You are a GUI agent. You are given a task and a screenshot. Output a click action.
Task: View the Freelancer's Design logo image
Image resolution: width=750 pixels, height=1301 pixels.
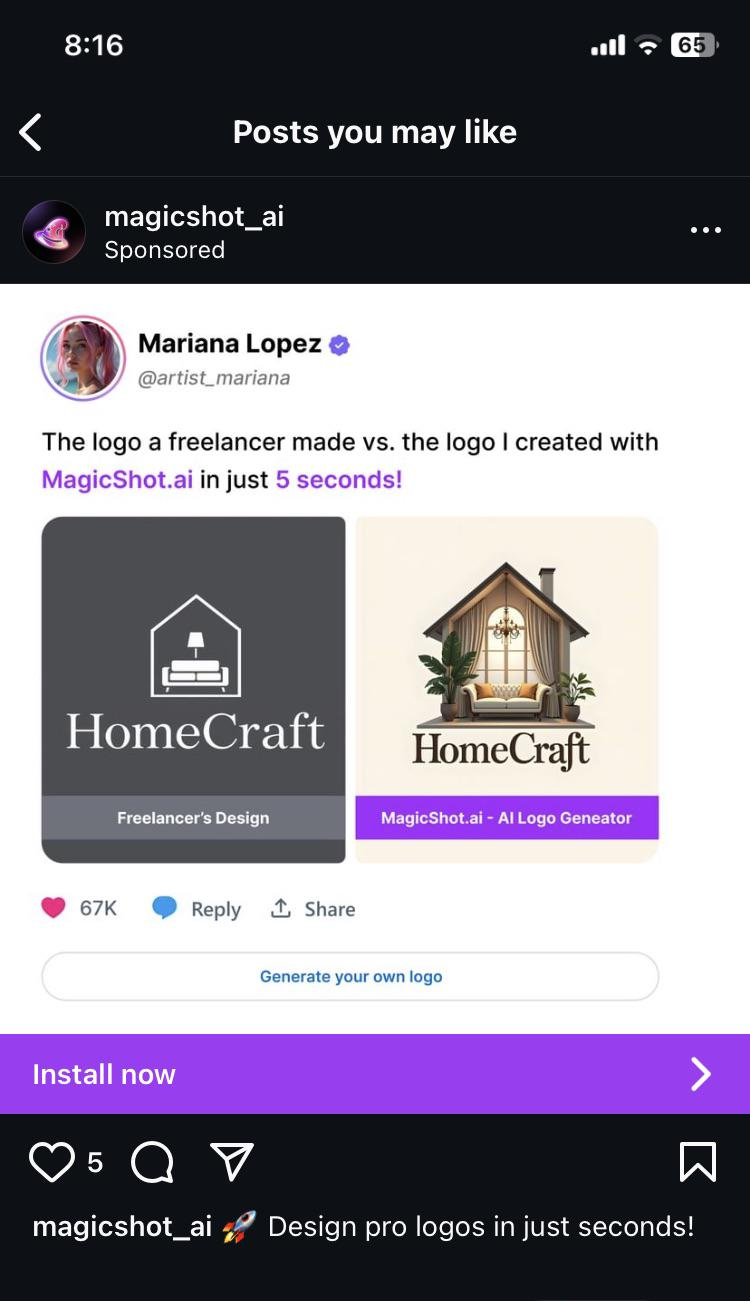[x=193, y=689]
